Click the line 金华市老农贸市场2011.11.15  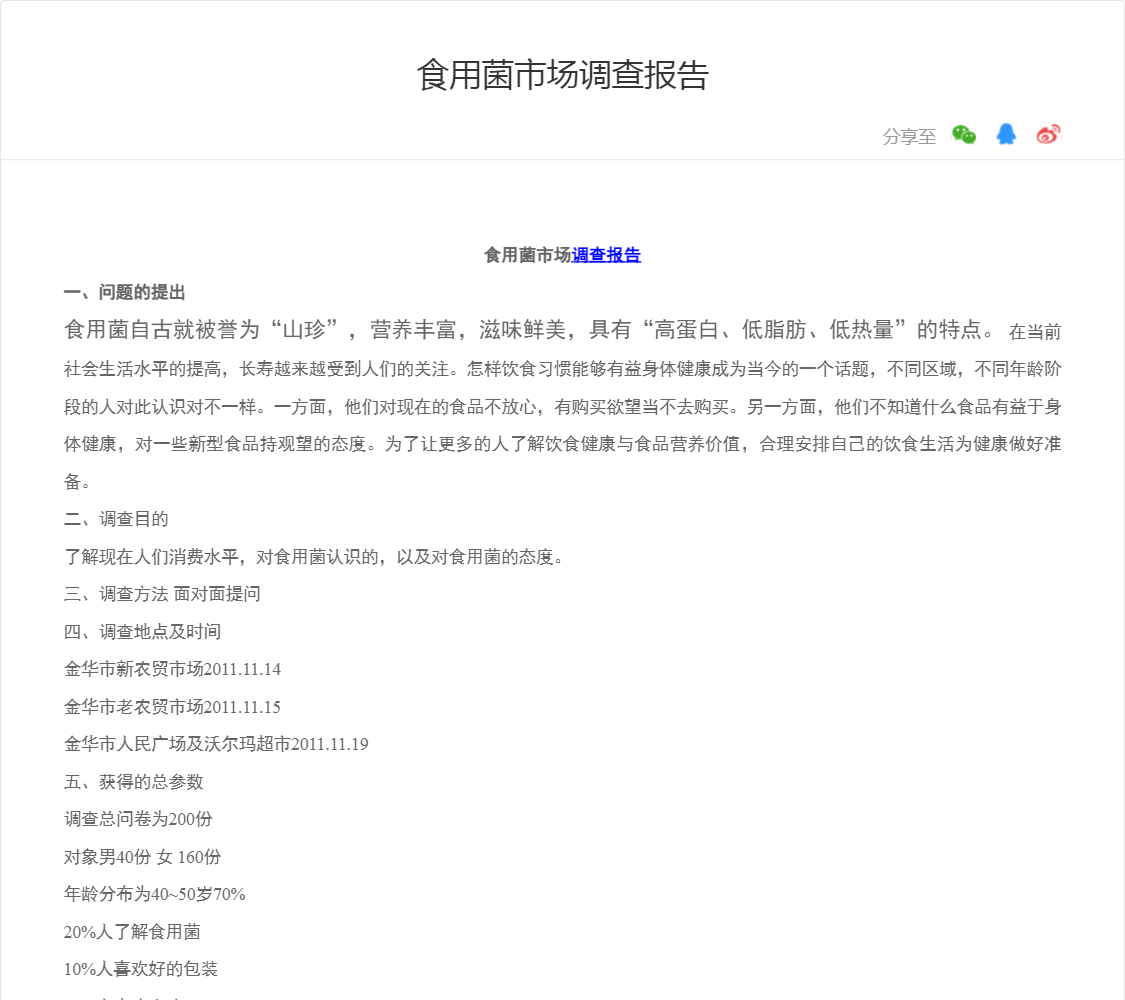tap(172, 707)
